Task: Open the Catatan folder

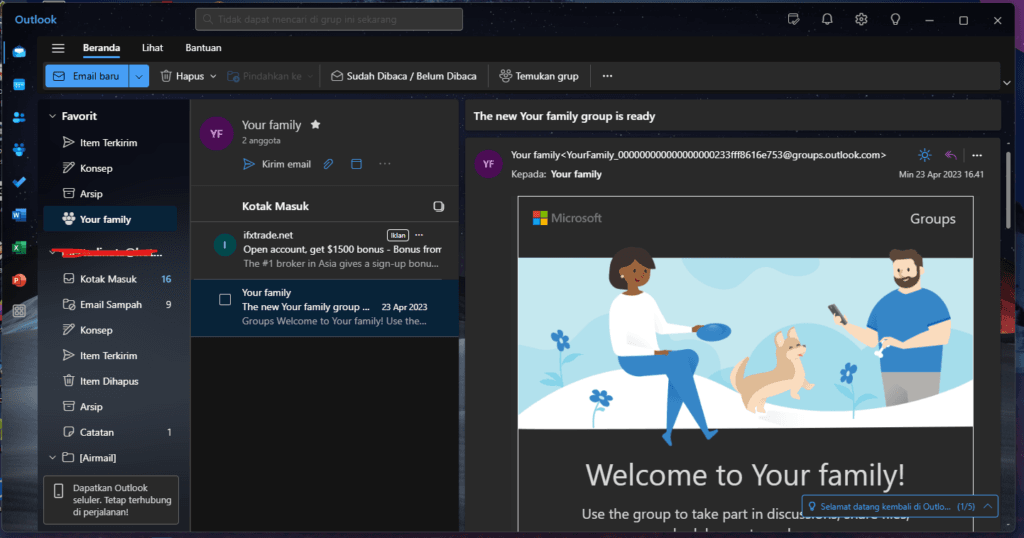Action: click(x=110, y=432)
